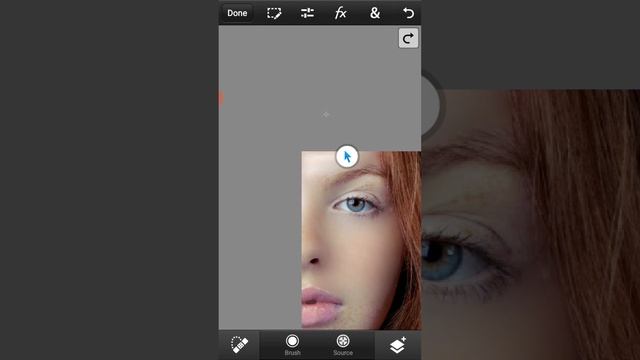Tap the Done button
The height and width of the screenshot is (360, 640).
[237, 13]
